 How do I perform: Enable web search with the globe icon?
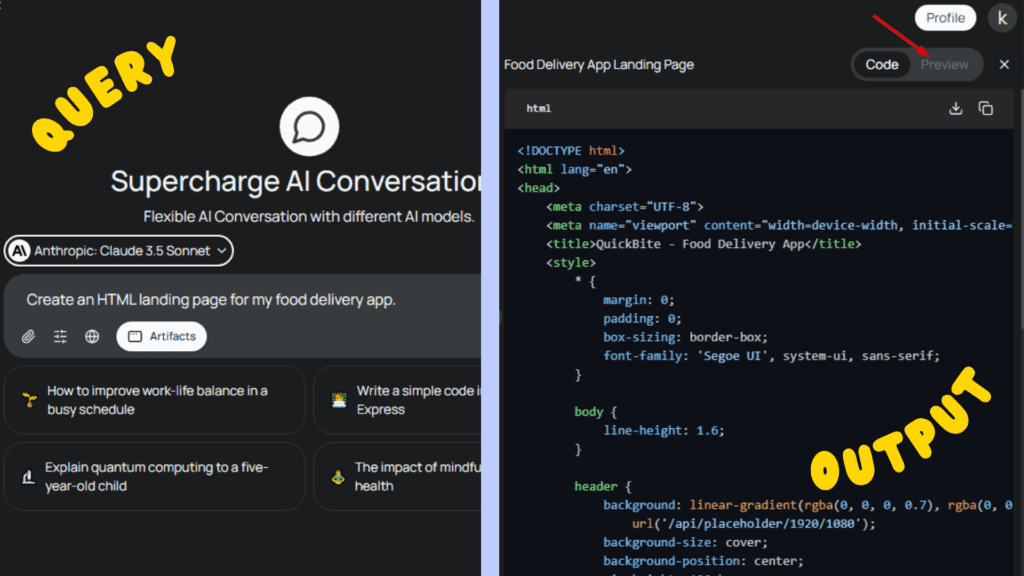[x=92, y=335]
